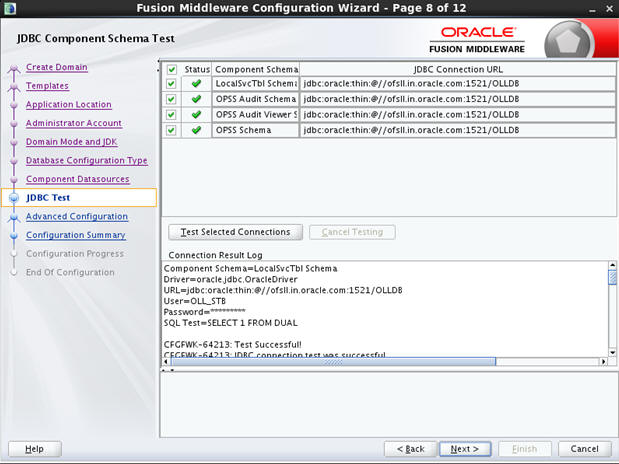This screenshot has height=464, width=619.
Task: Uncheck the OPSS Audit Viewer row checkbox
Action: click(x=171, y=115)
